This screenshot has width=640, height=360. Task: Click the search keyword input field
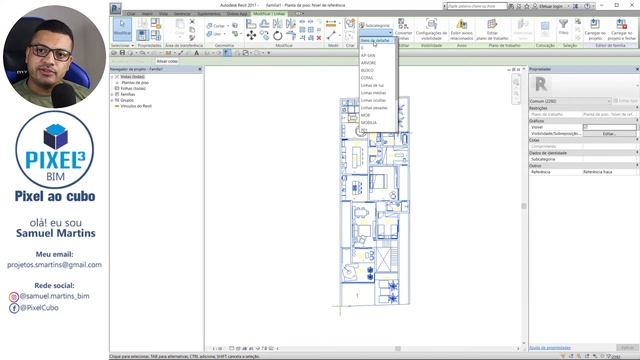[476, 6]
